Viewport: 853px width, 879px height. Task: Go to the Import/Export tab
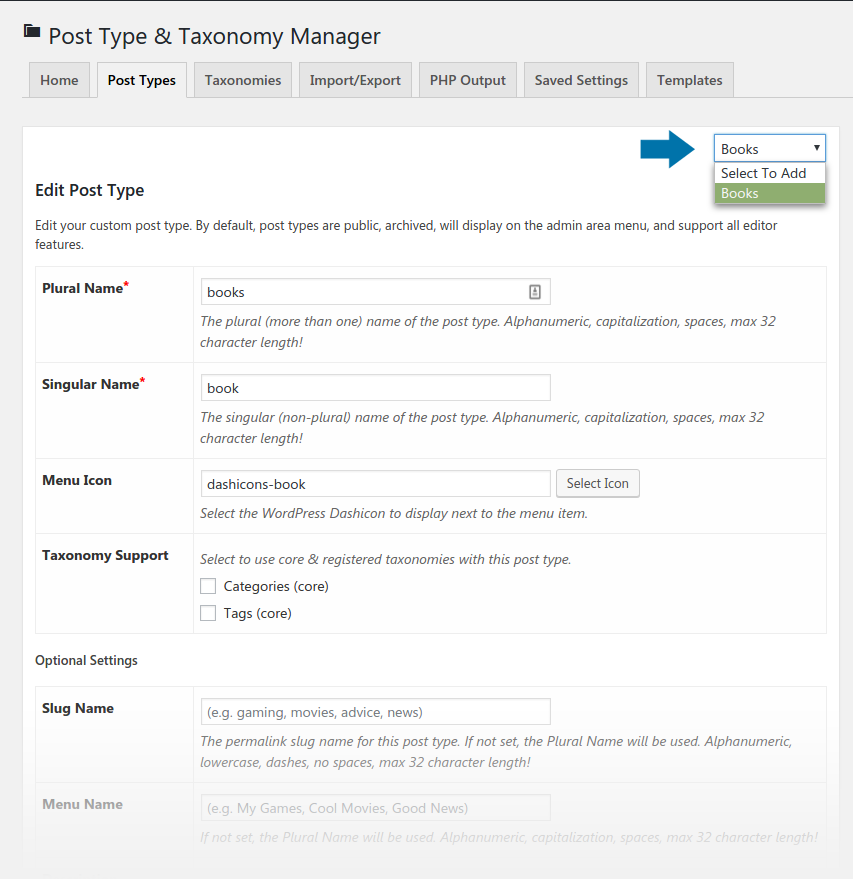click(355, 80)
